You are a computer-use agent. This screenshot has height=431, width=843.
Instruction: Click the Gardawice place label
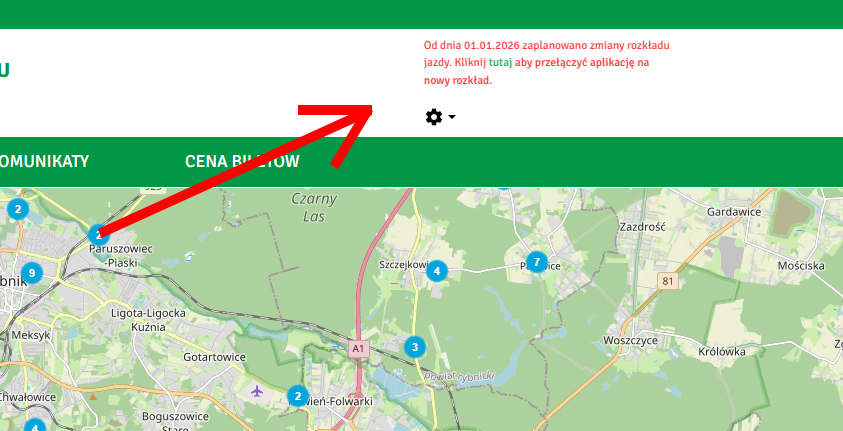coord(734,212)
